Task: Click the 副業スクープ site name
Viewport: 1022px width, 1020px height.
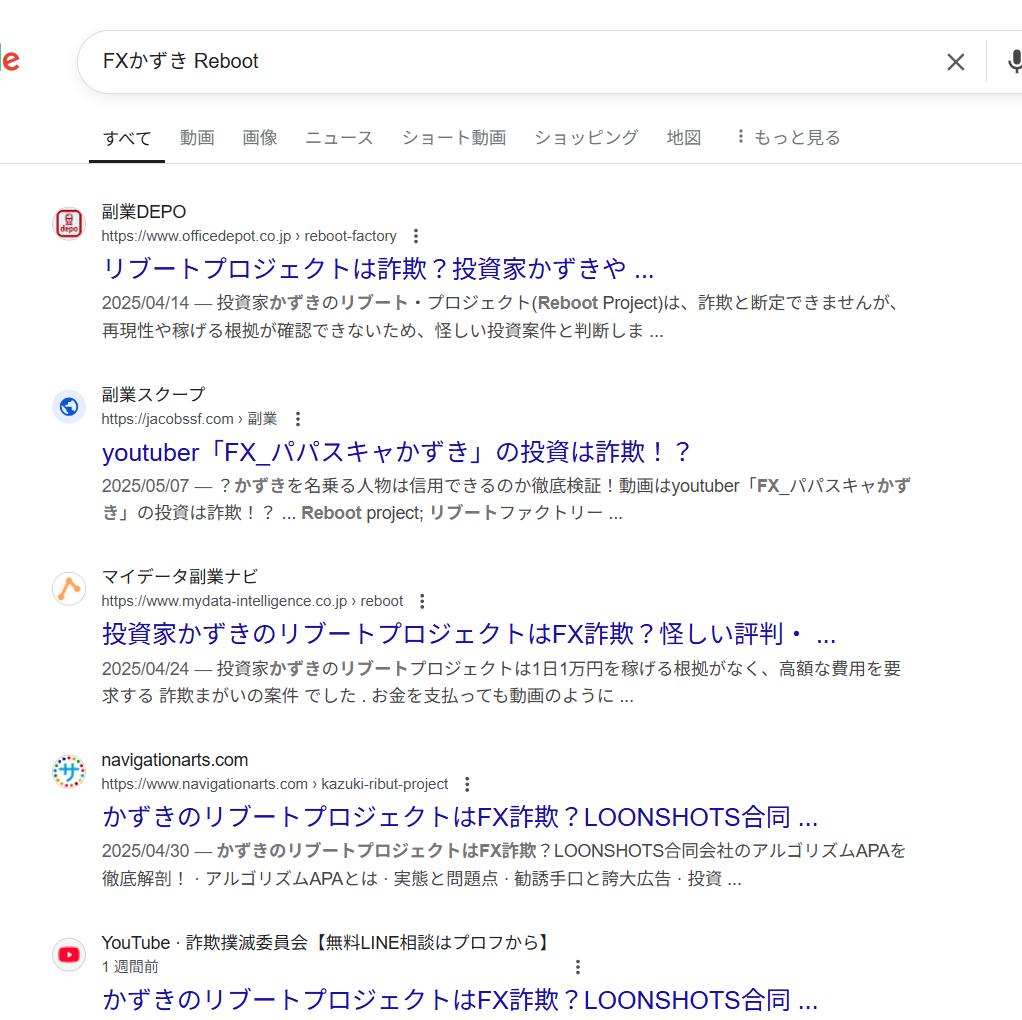Action: point(154,394)
